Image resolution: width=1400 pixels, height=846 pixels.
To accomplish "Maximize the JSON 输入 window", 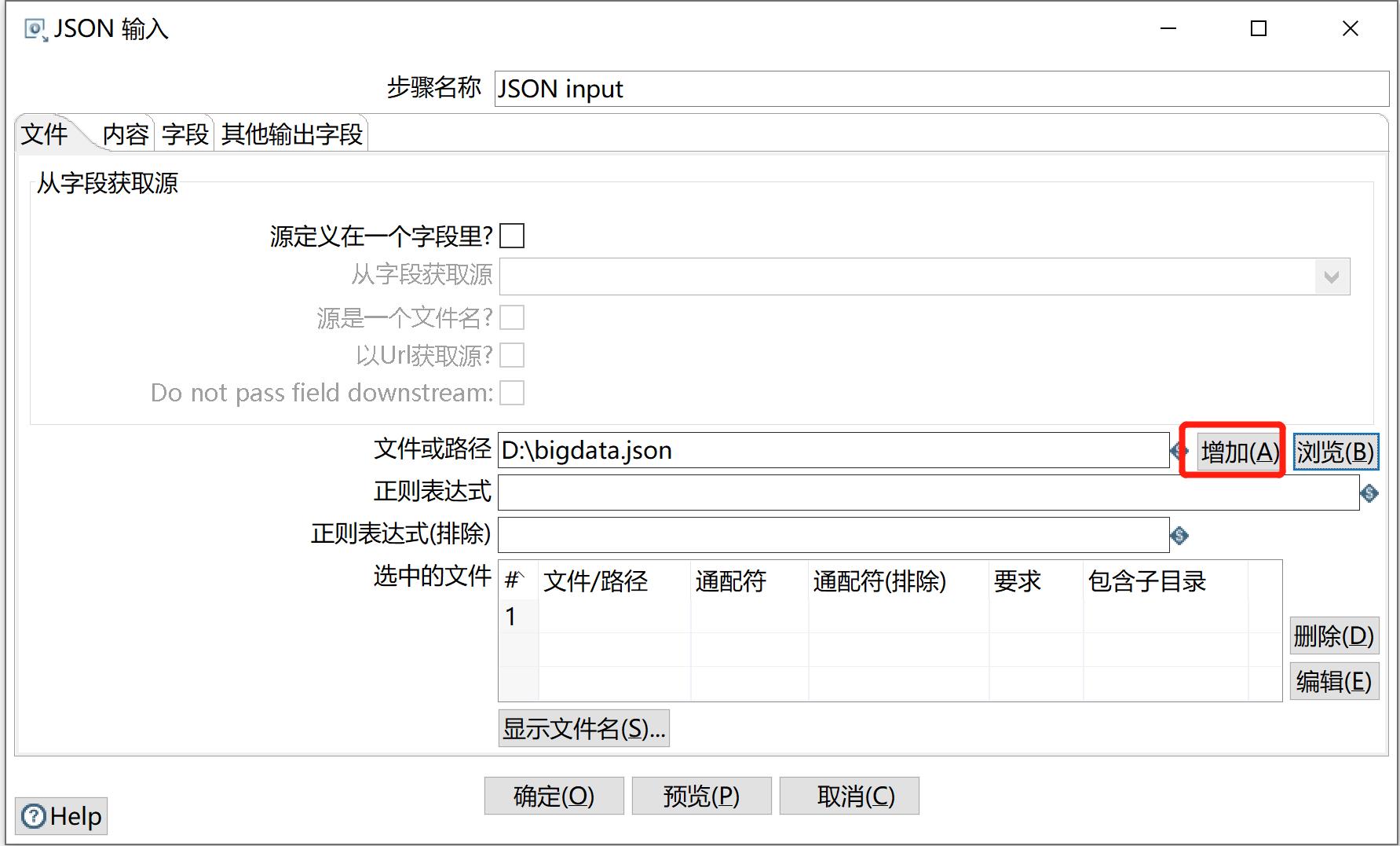I will tap(1259, 29).
